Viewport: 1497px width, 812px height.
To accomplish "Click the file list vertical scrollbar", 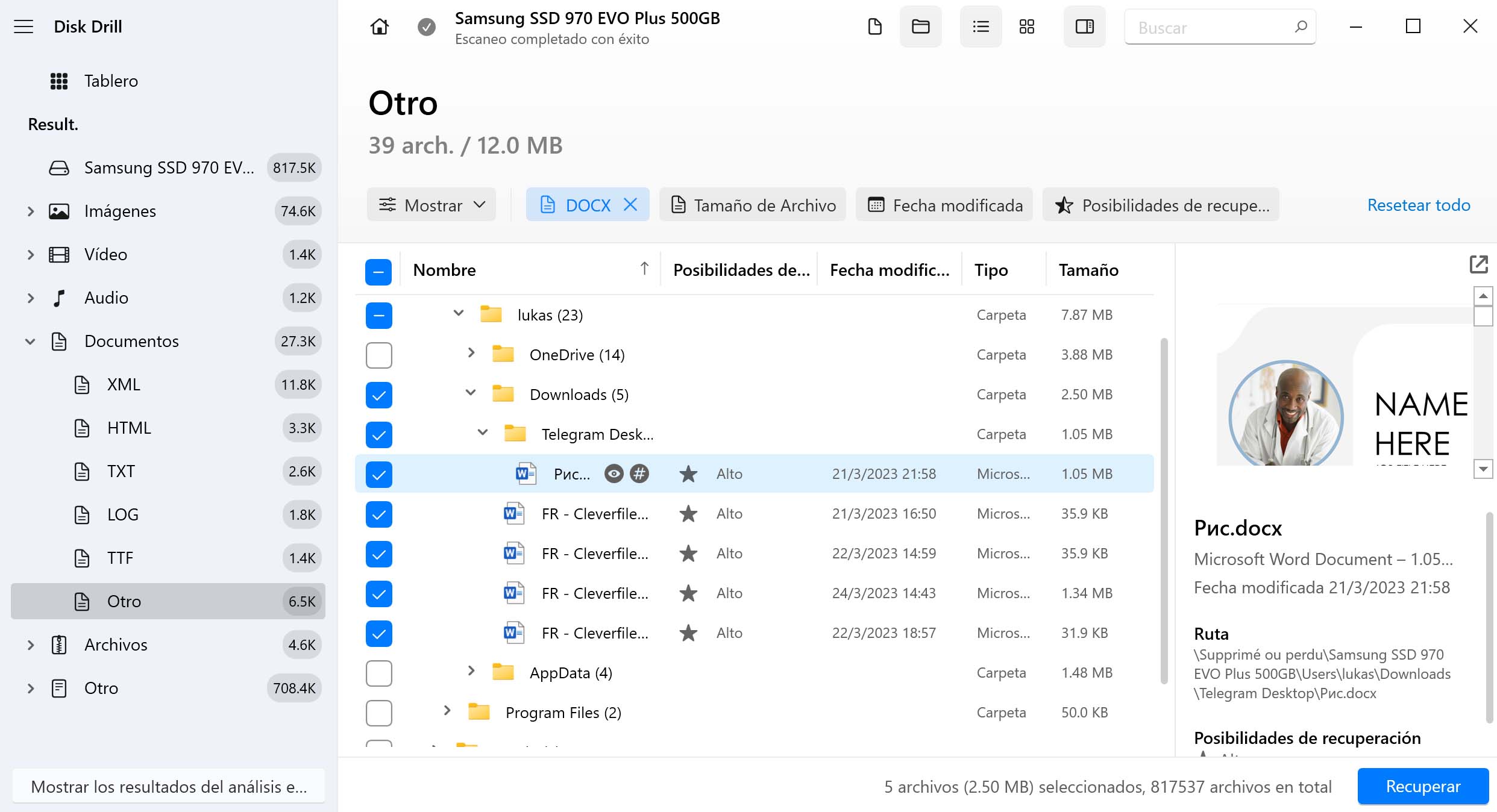I will coord(1164,511).
